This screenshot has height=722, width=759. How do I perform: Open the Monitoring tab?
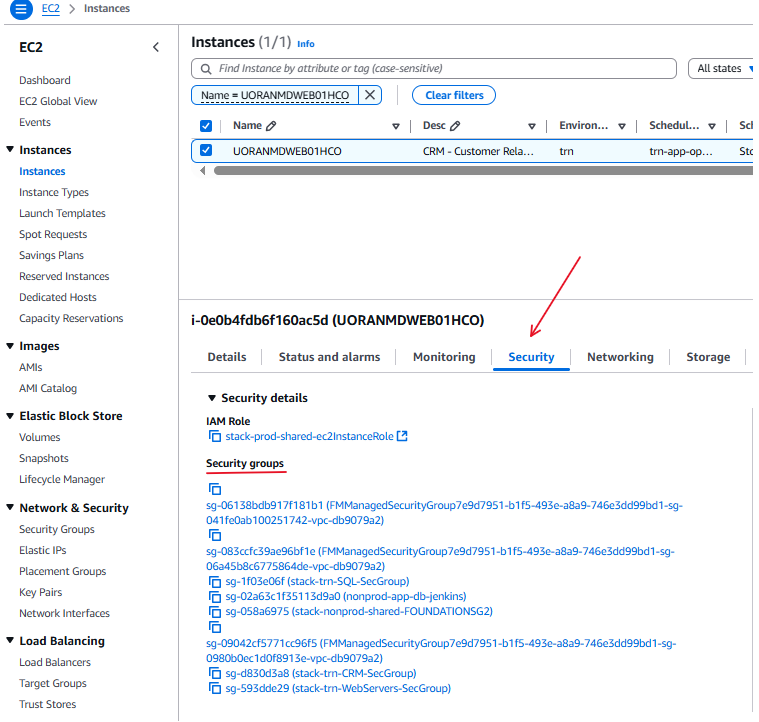(444, 357)
